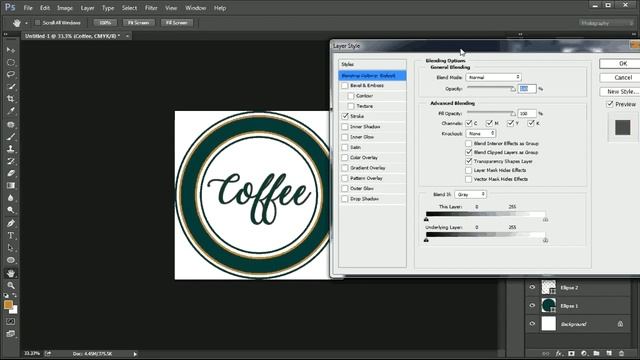Select the Eraser tool
The width and height of the screenshot is (640, 360).
coord(11,173)
